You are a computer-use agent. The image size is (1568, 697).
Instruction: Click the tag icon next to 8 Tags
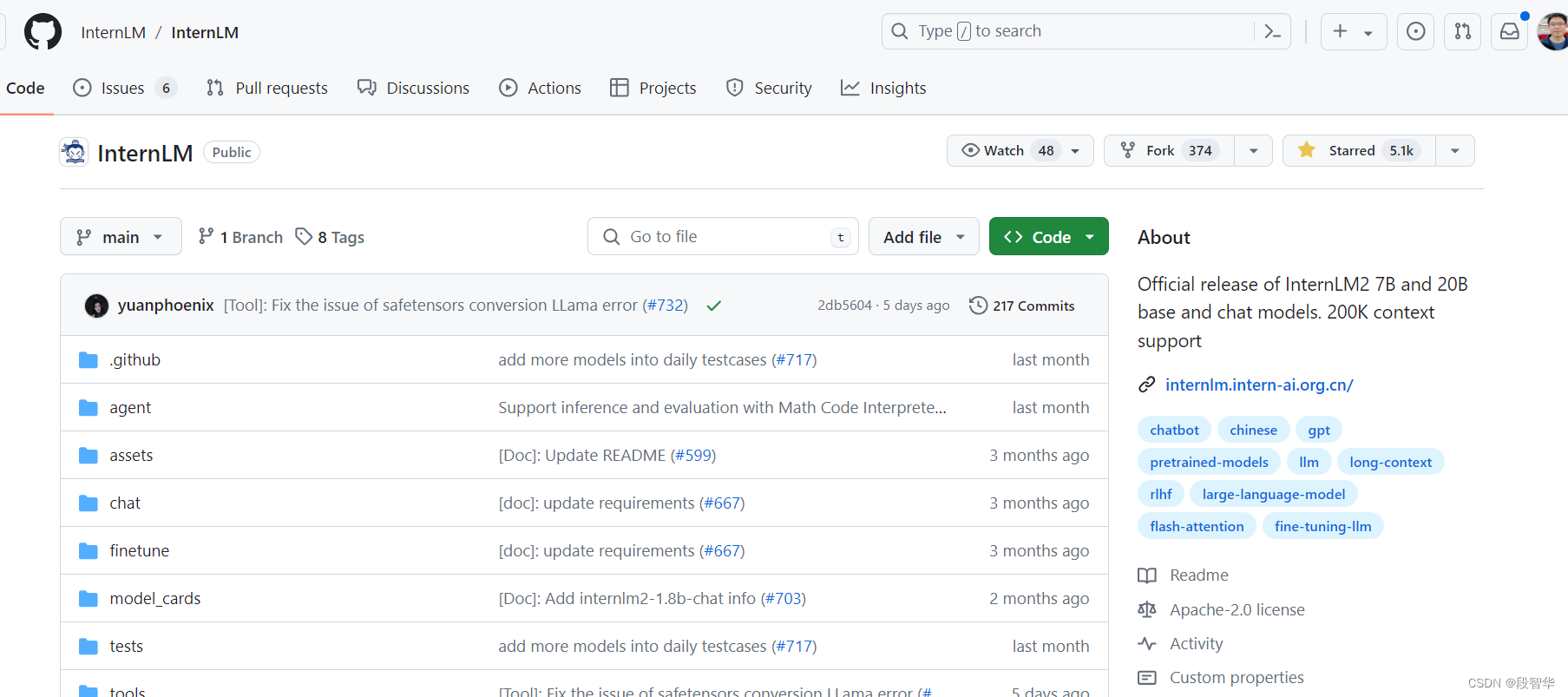pos(304,236)
